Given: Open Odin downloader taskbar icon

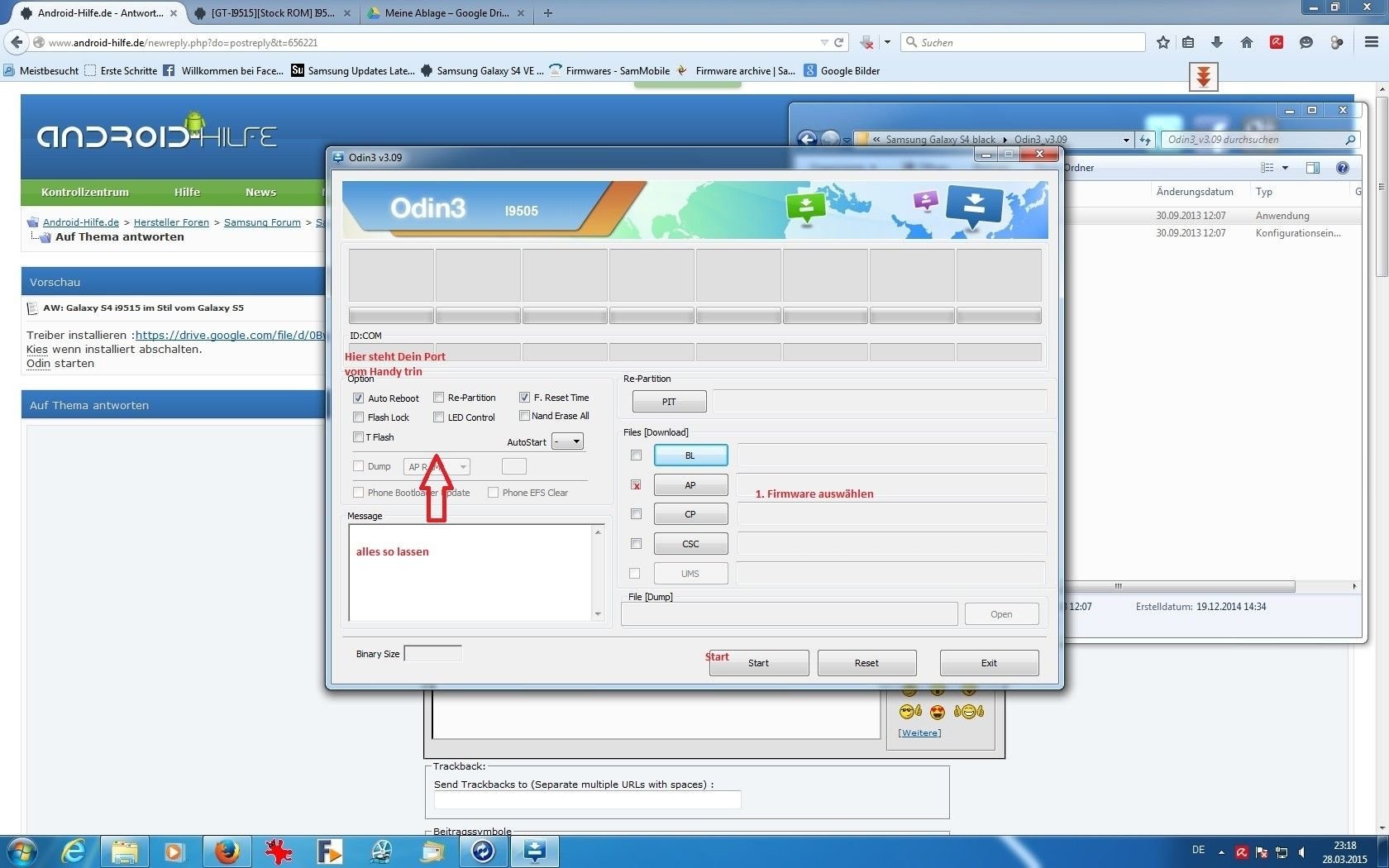Looking at the screenshot, I should click(x=535, y=851).
